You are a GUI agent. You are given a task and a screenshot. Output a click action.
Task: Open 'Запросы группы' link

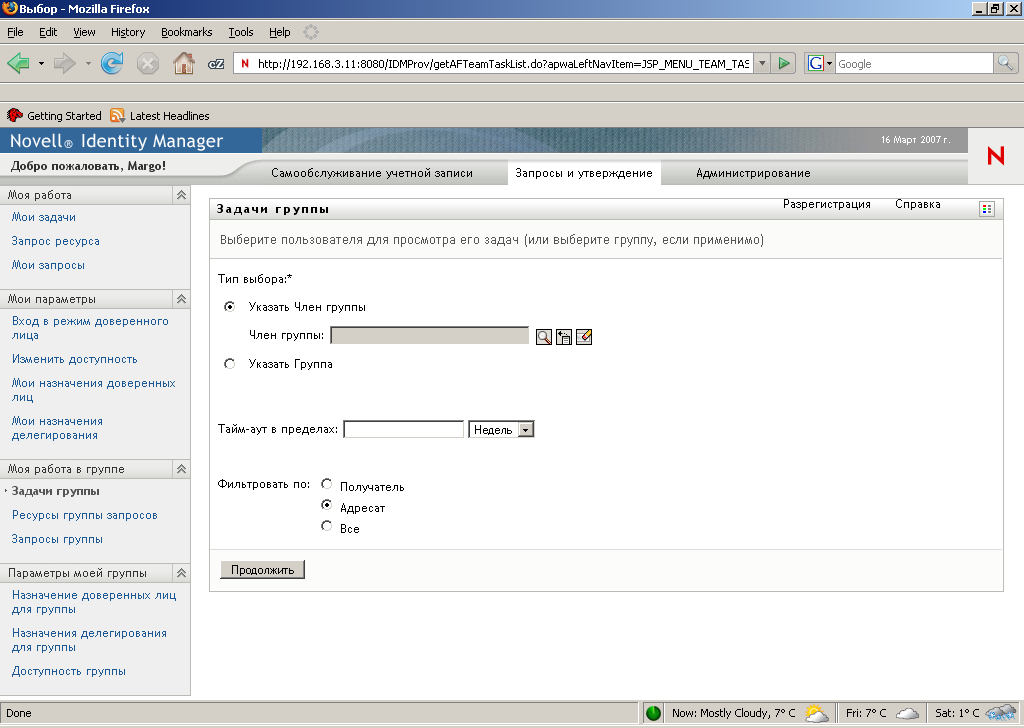tap(57, 539)
